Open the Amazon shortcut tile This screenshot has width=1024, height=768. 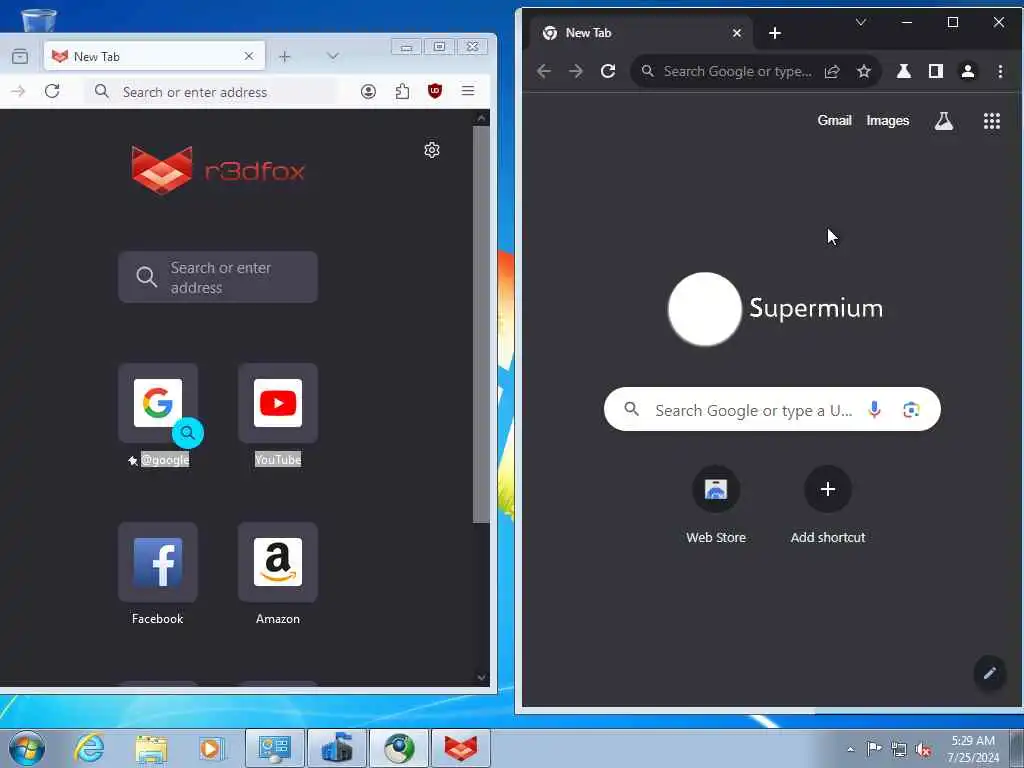click(278, 562)
